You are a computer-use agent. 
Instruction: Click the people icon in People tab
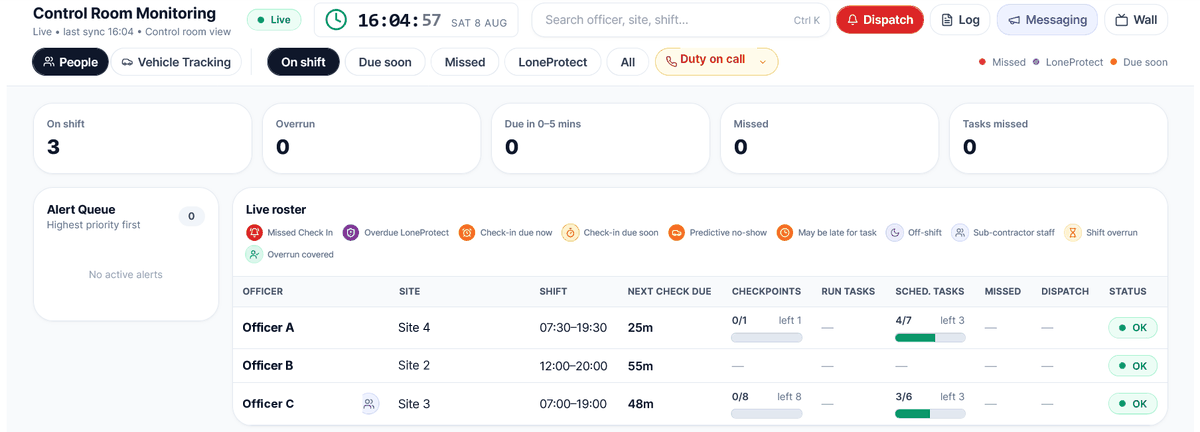(48, 62)
